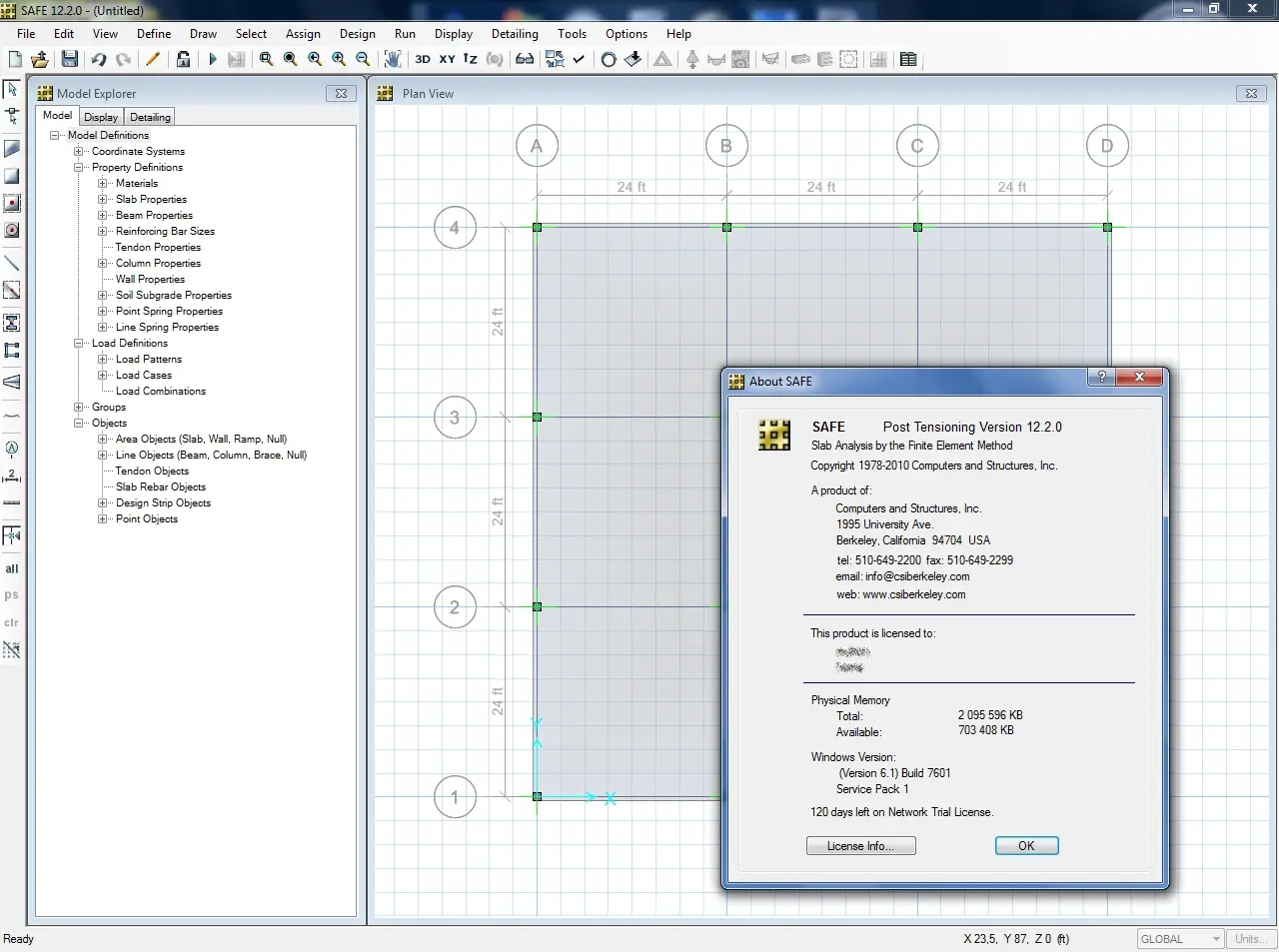The image size is (1279, 952).
Task: Run analysis with the blue play icon
Action: (212, 59)
